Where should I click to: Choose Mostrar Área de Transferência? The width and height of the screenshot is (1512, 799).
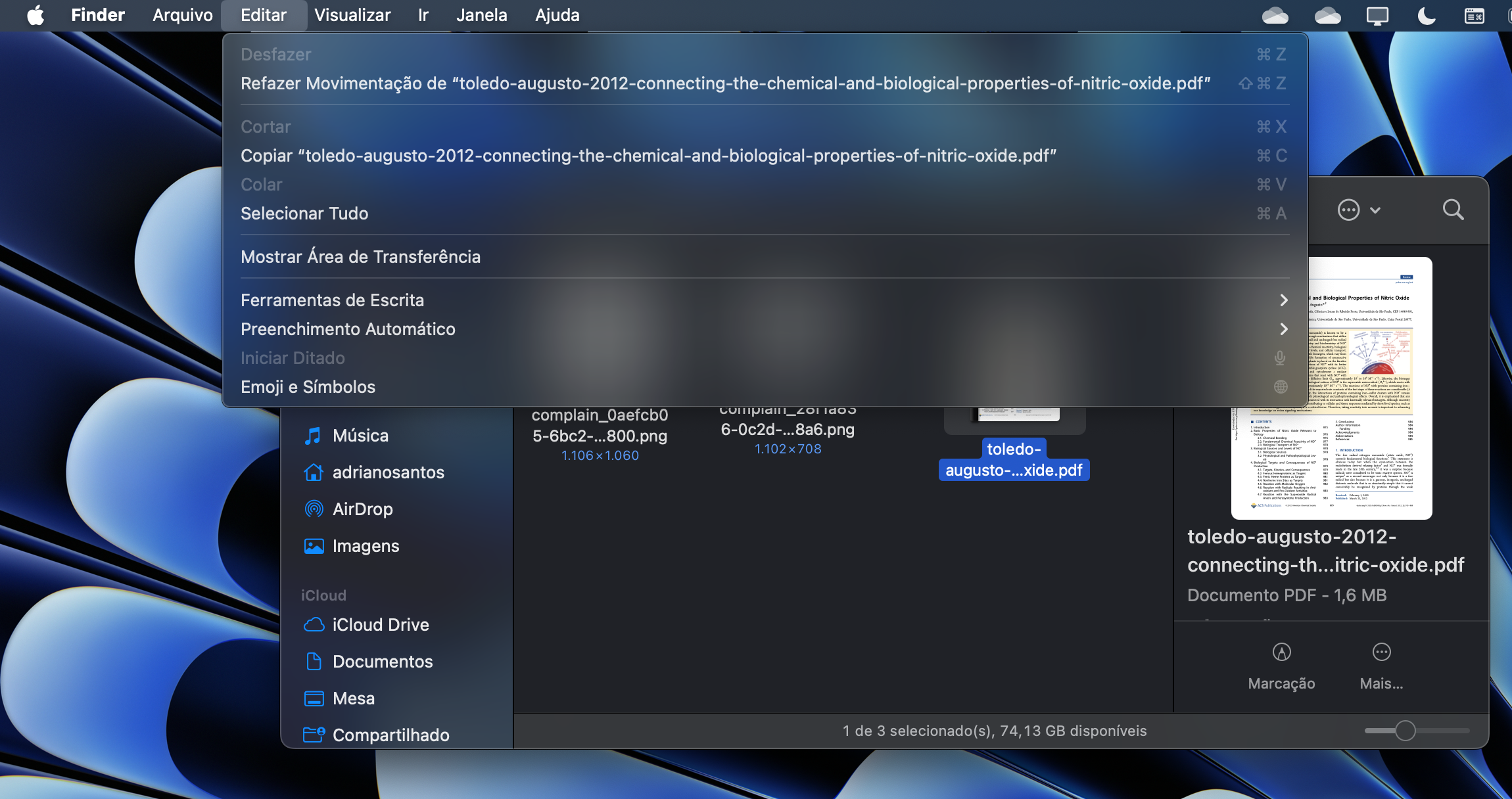pos(360,257)
